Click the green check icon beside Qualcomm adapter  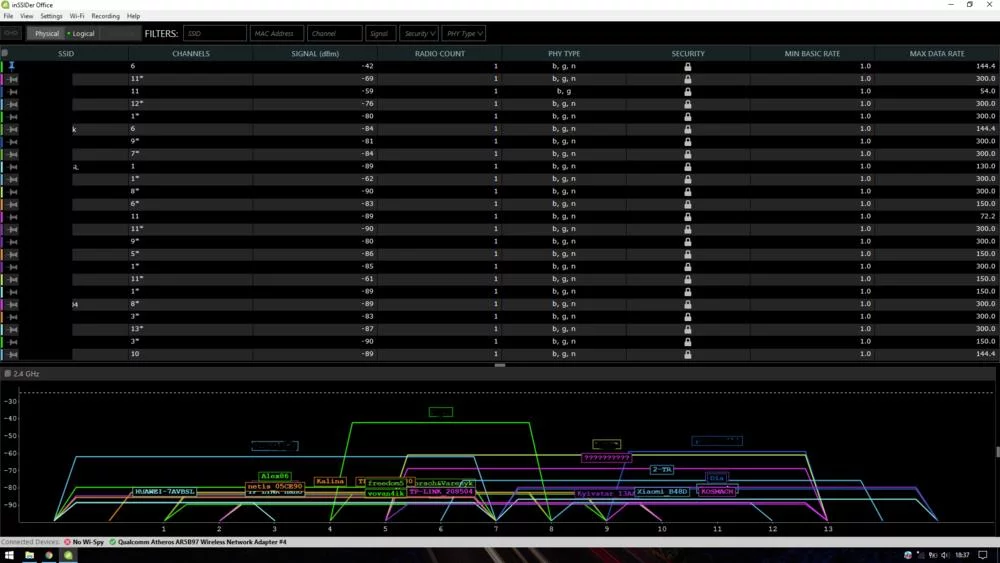(113, 542)
